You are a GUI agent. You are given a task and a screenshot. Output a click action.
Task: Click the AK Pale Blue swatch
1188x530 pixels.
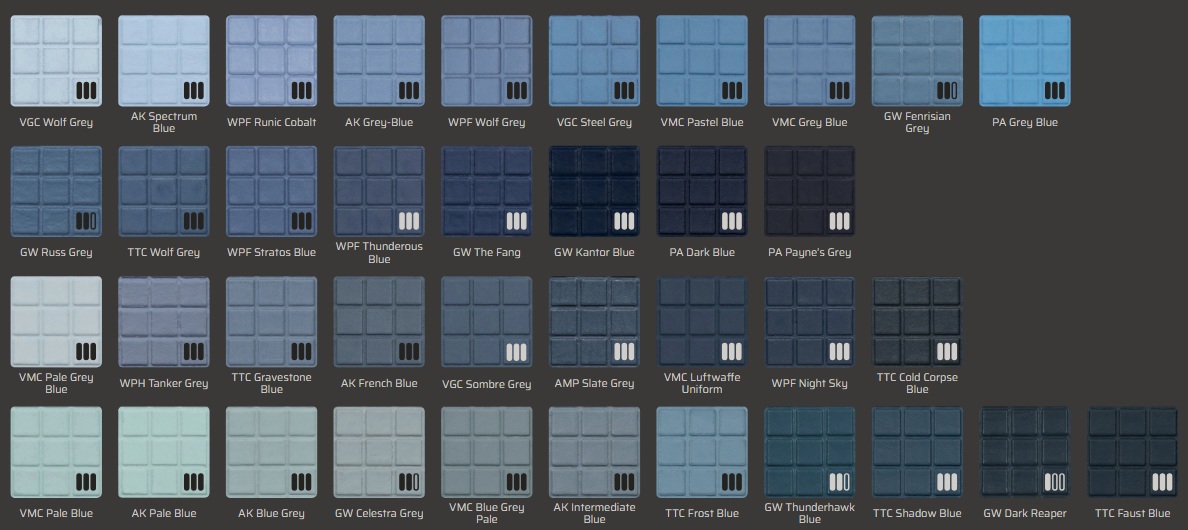coord(164,452)
